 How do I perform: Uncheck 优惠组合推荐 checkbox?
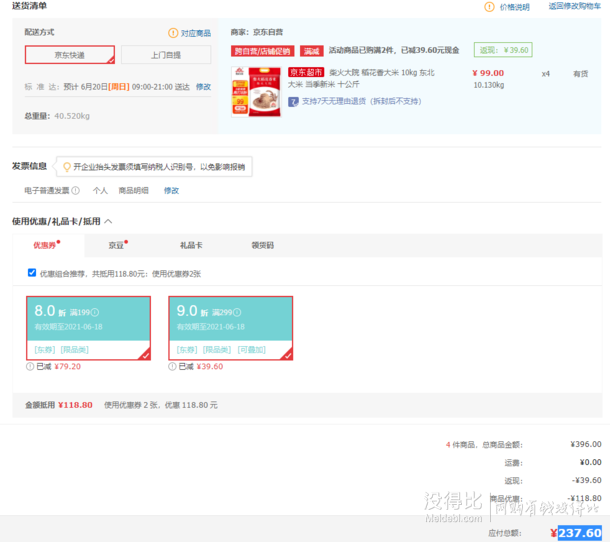pos(32,272)
